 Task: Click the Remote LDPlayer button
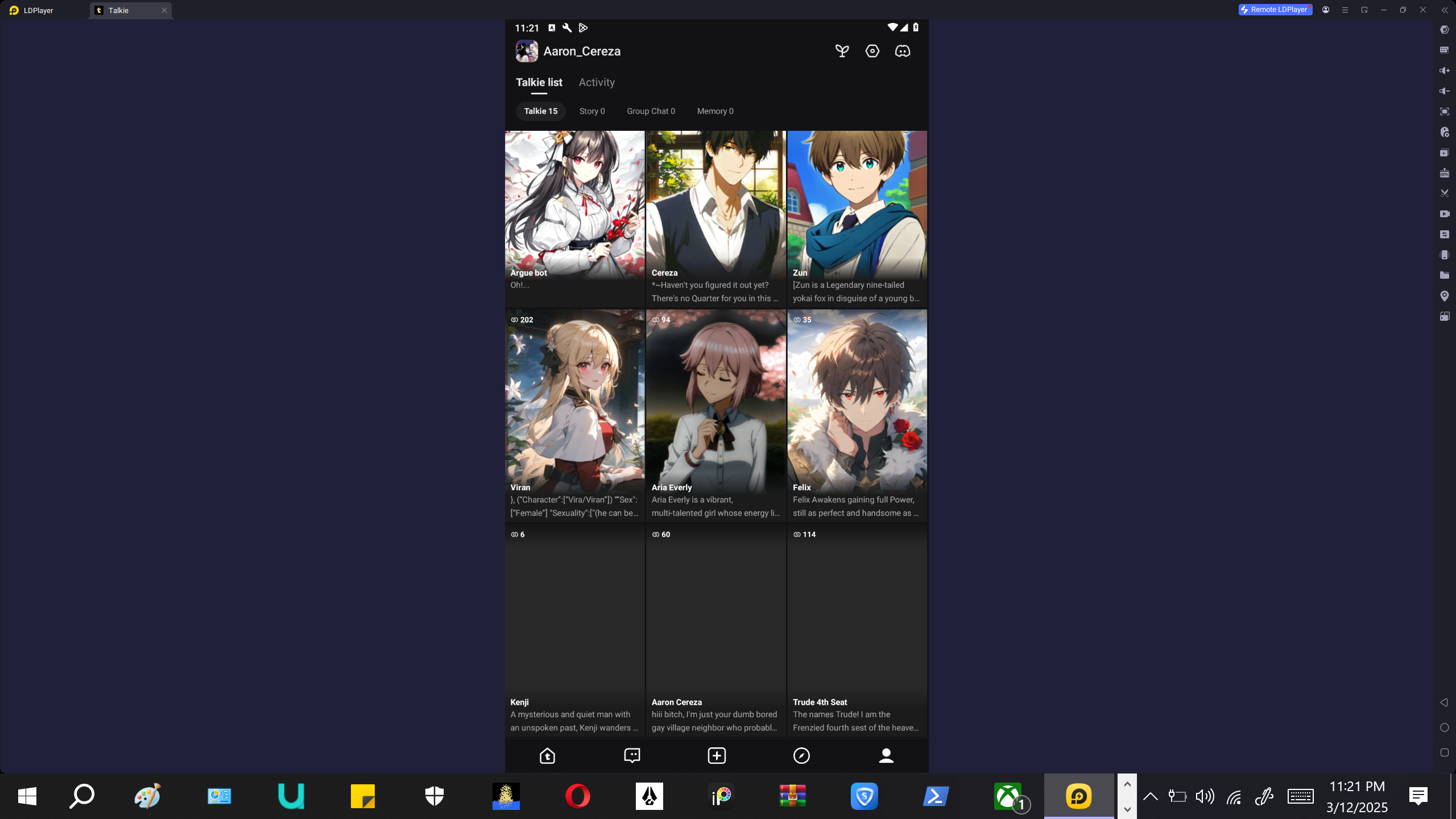[x=1275, y=10]
